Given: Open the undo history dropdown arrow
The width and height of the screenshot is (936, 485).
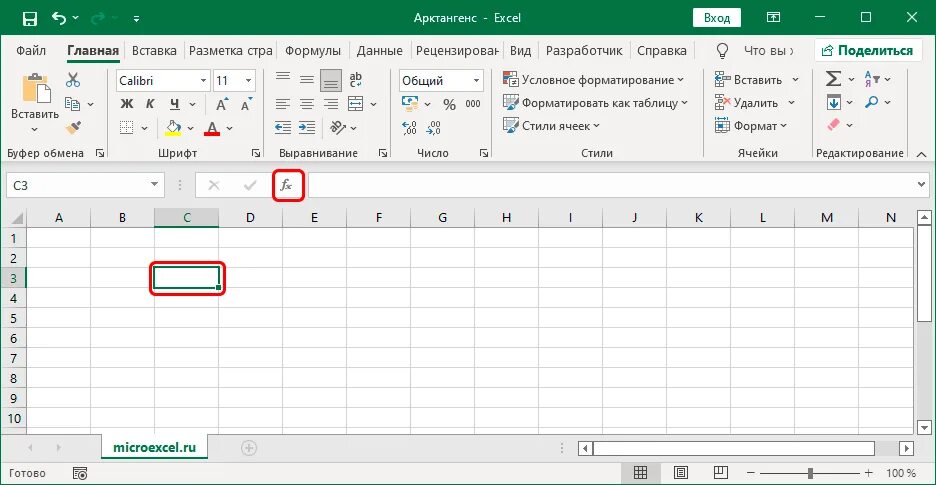Looking at the screenshot, I should pos(75,19).
